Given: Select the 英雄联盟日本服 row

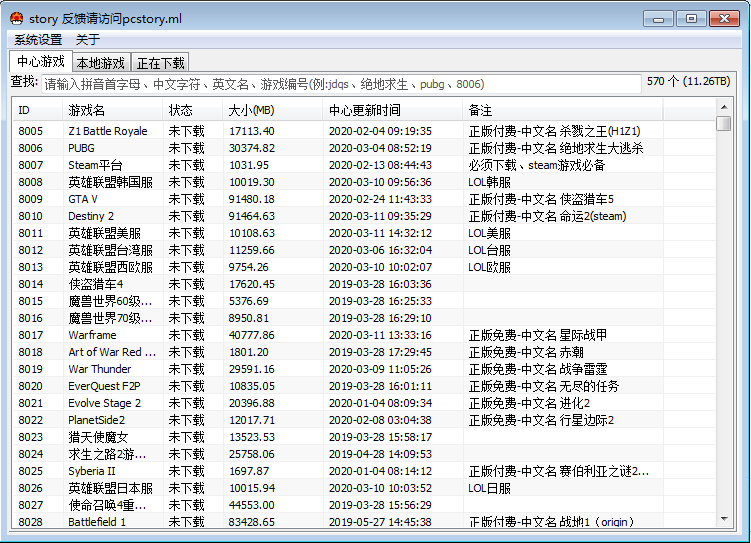Looking at the screenshot, I should tap(364, 488).
